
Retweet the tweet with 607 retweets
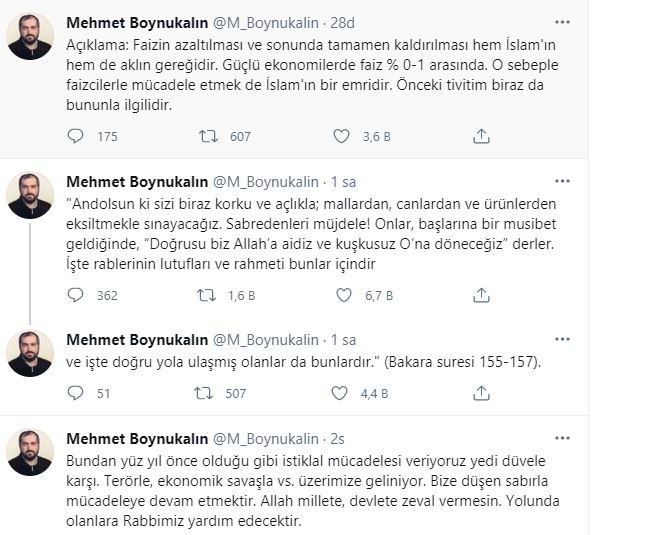(207, 137)
